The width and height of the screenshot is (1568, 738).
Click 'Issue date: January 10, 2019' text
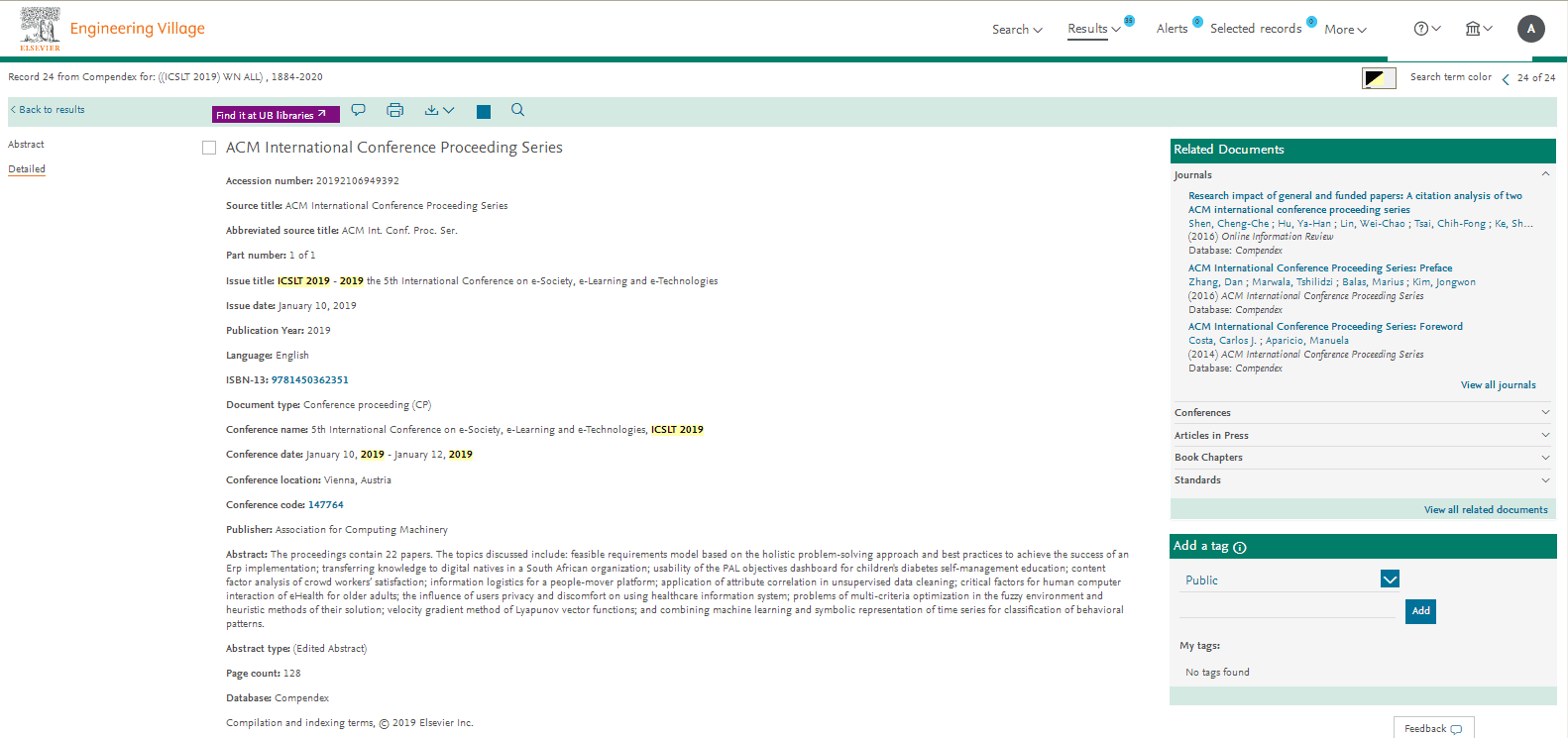pos(290,306)
